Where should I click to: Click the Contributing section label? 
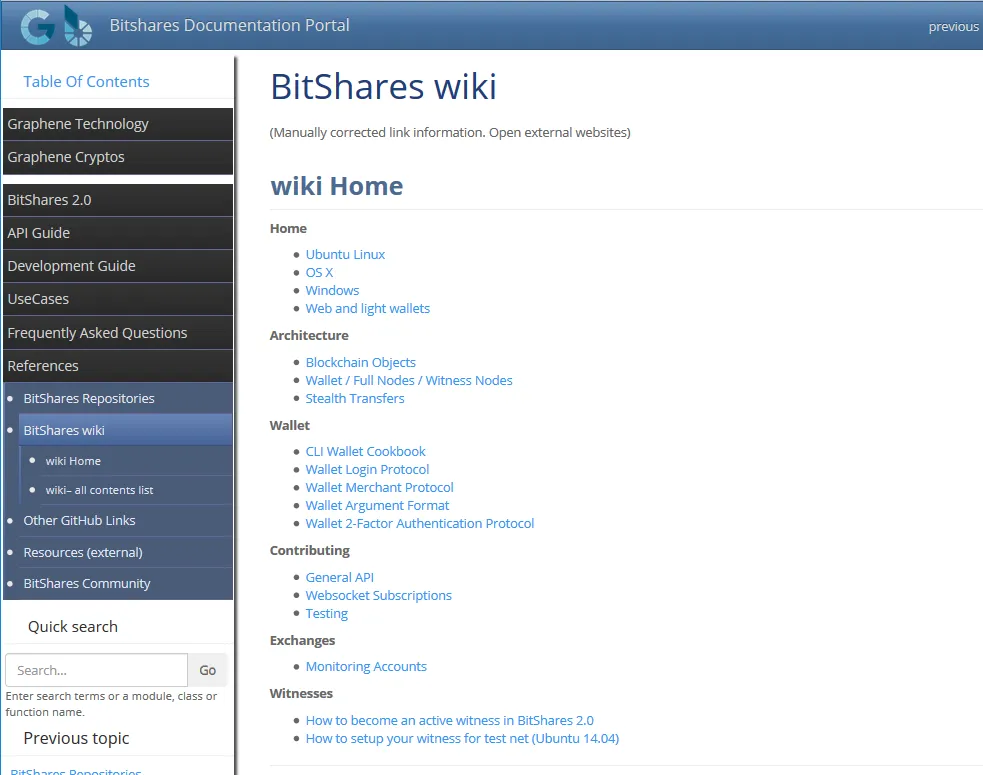point(310,551)
